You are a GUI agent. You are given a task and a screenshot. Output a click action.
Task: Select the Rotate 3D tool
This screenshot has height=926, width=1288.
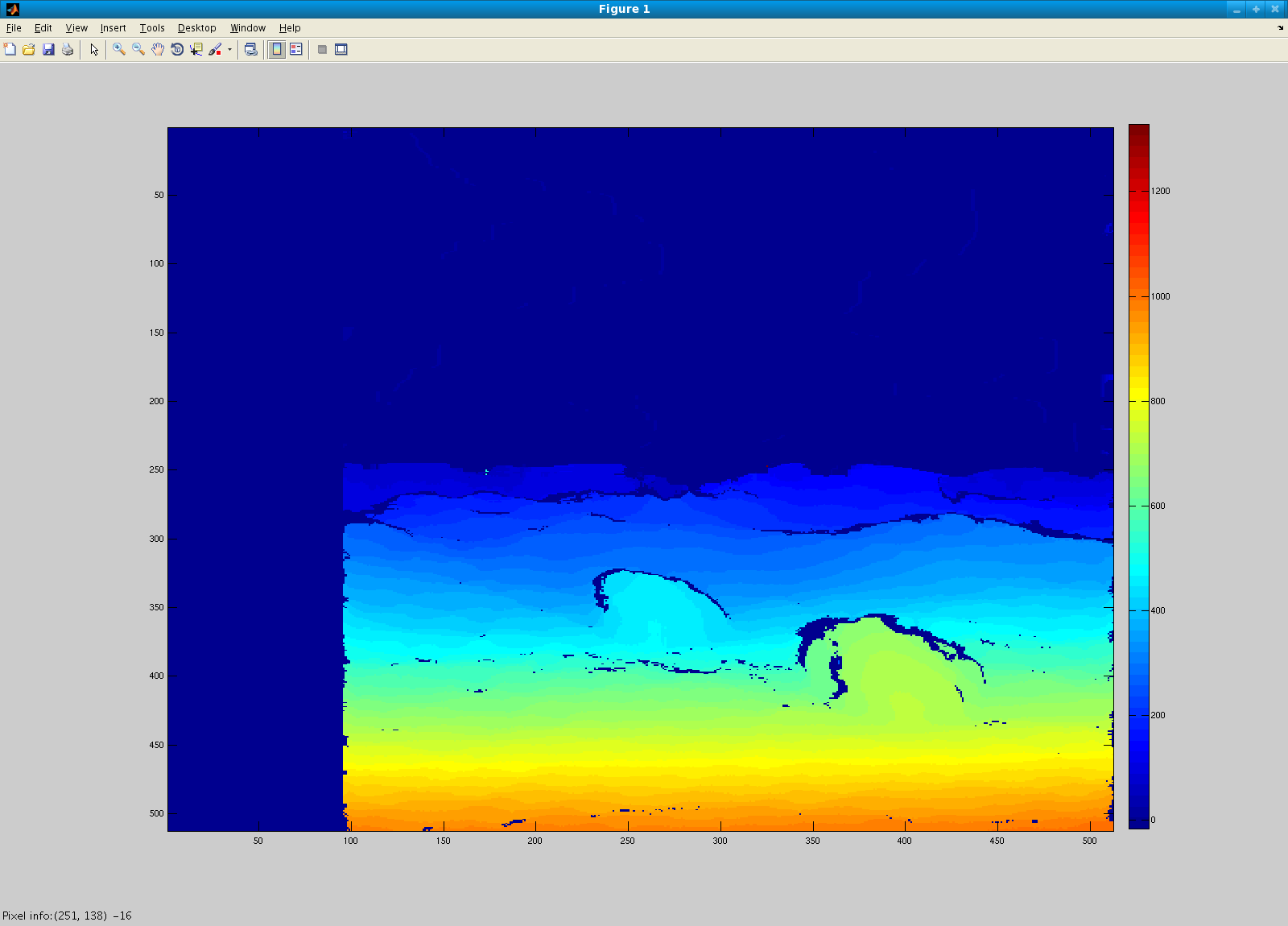click(177, 49)
